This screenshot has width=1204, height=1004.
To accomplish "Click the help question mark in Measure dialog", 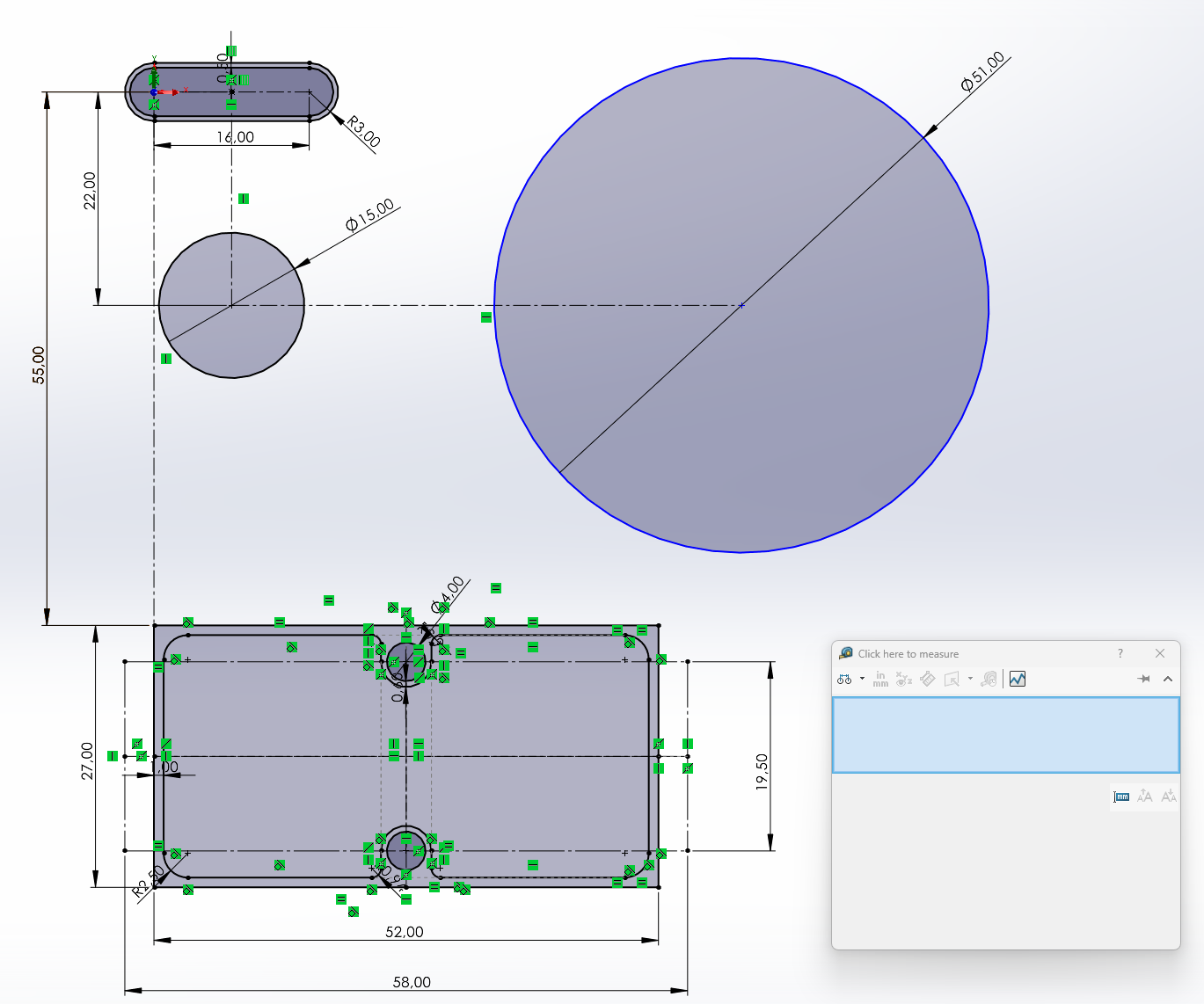I will (x=1120, y=653).
